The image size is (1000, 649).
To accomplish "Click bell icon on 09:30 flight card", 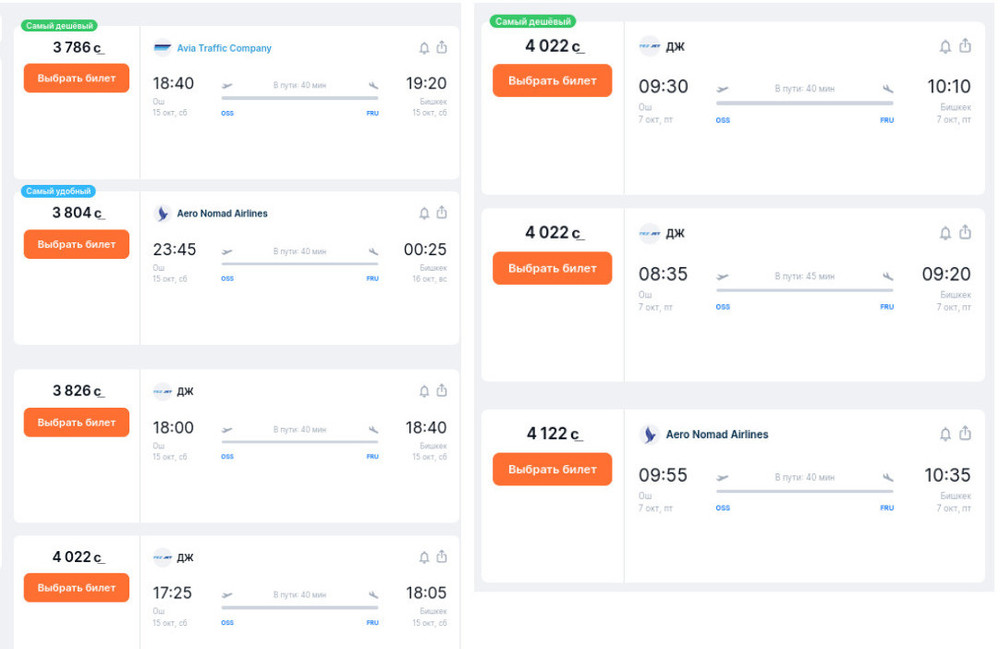I will (945, 47).
